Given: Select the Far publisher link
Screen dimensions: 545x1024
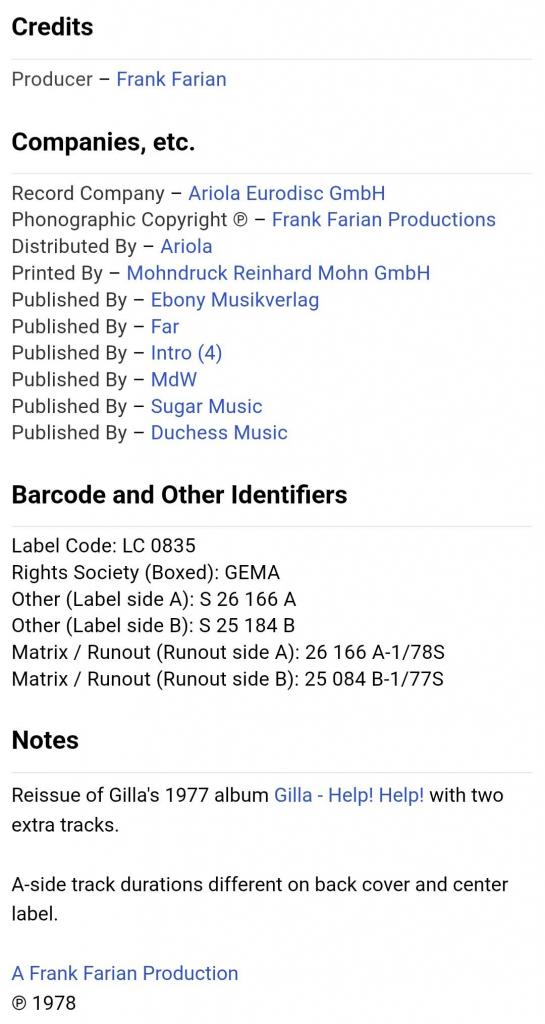Looking at the screenshot, I should [x=164, y=326].
